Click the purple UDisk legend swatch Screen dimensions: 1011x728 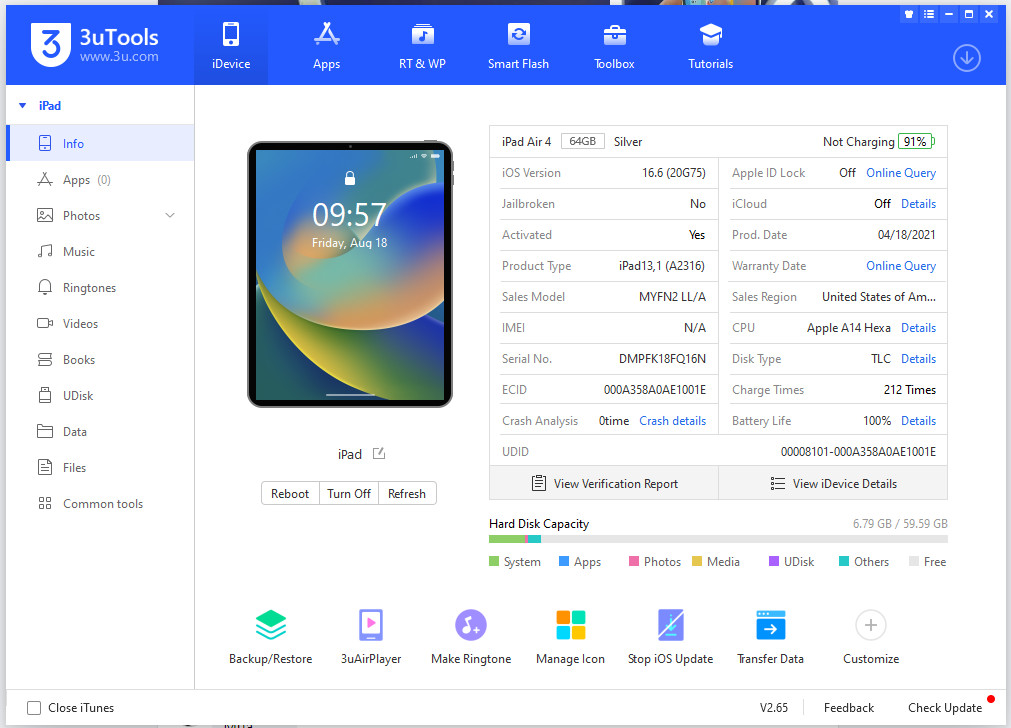pos(774,562)
